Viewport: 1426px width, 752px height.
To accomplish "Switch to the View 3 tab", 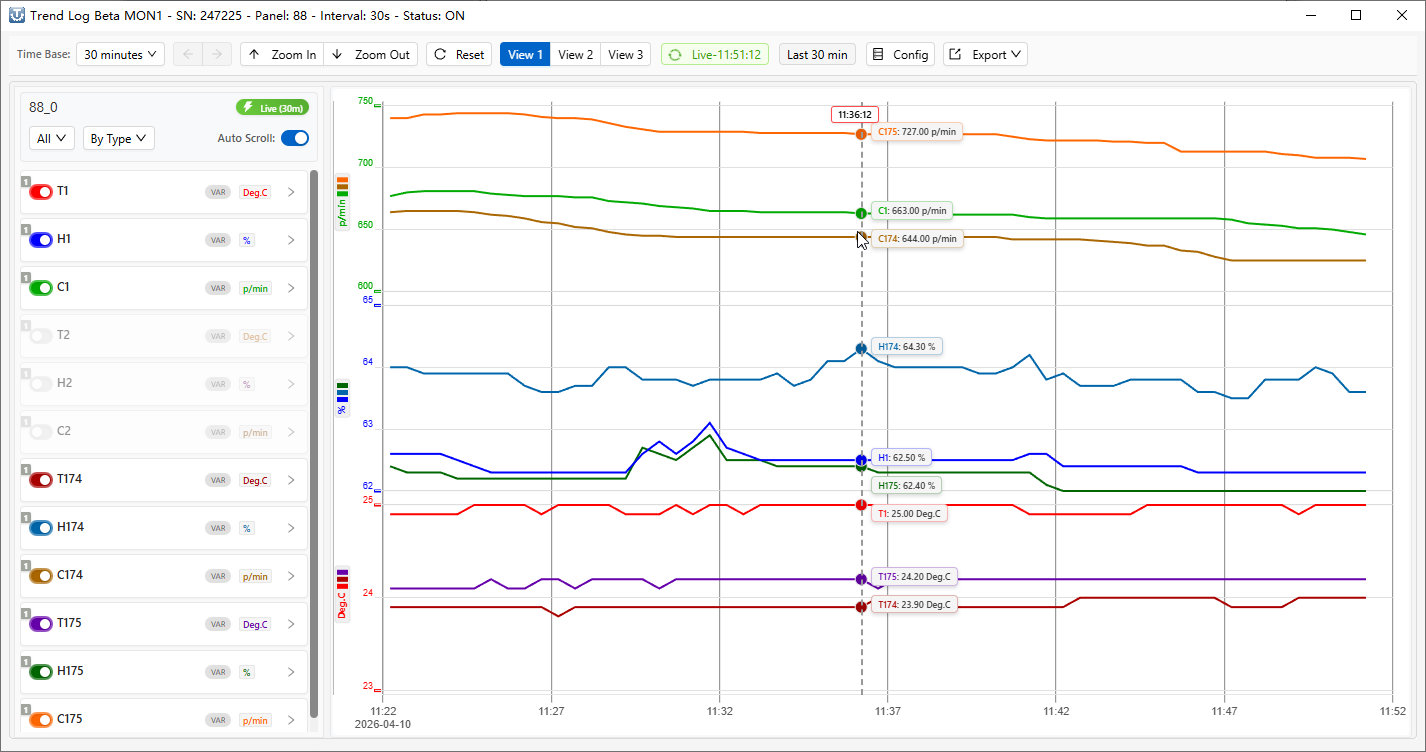I will pos(626,55).
